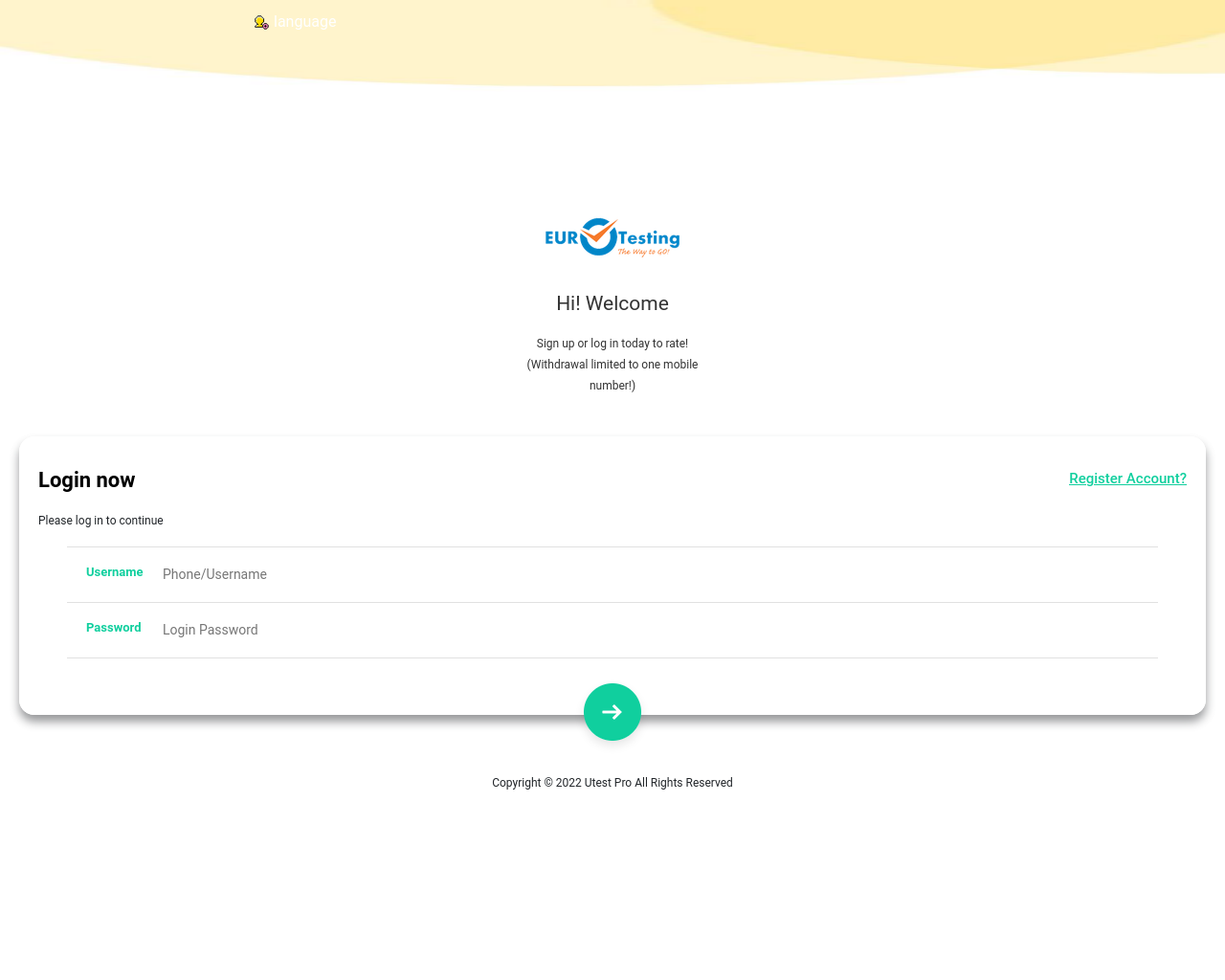The width and height of the screenshot is (1225, 980).
Task: Click 'Sign up or log in today' text
Action: (x=612, y=344)
